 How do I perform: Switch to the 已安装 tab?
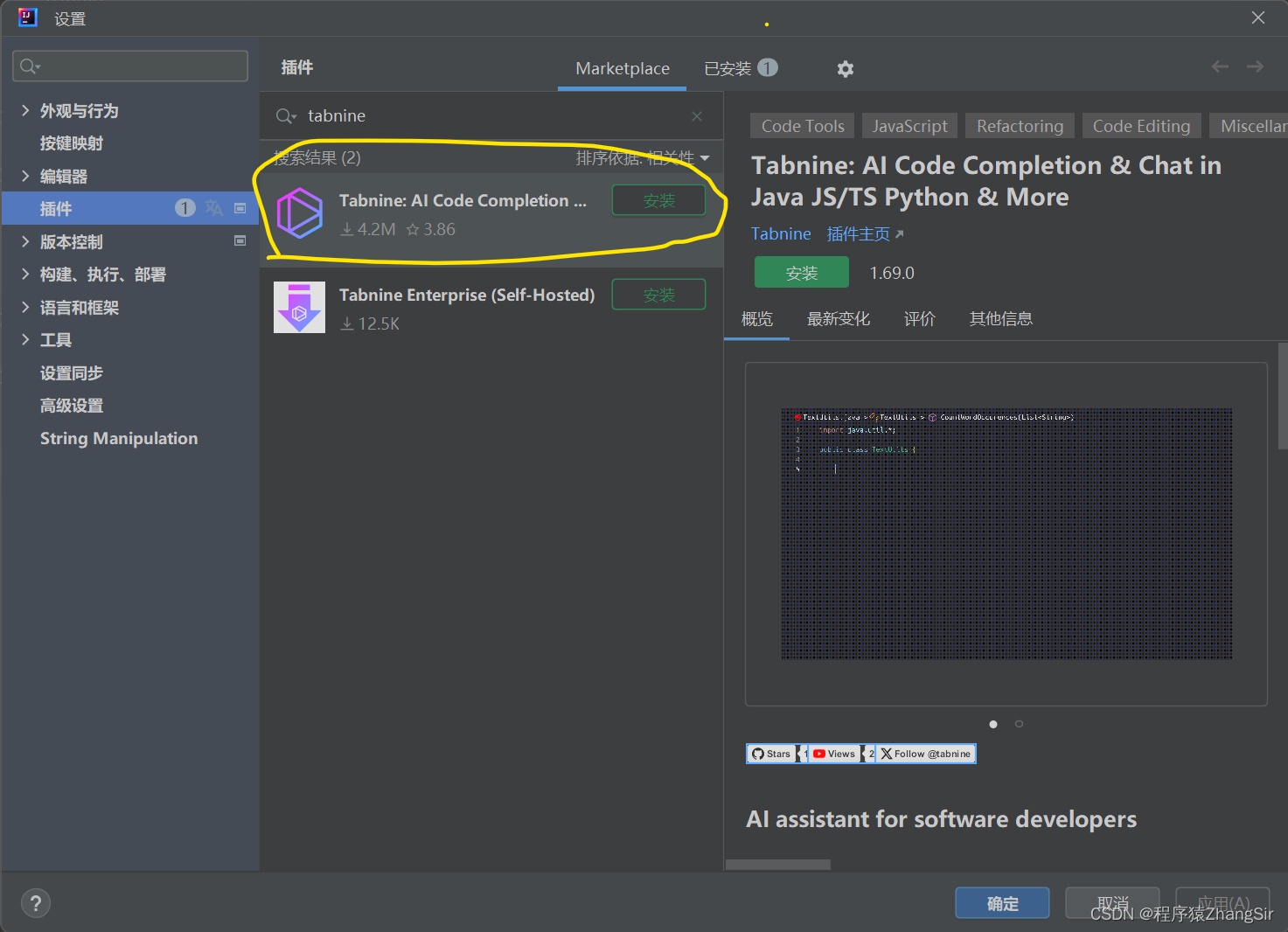click(741, 68)
